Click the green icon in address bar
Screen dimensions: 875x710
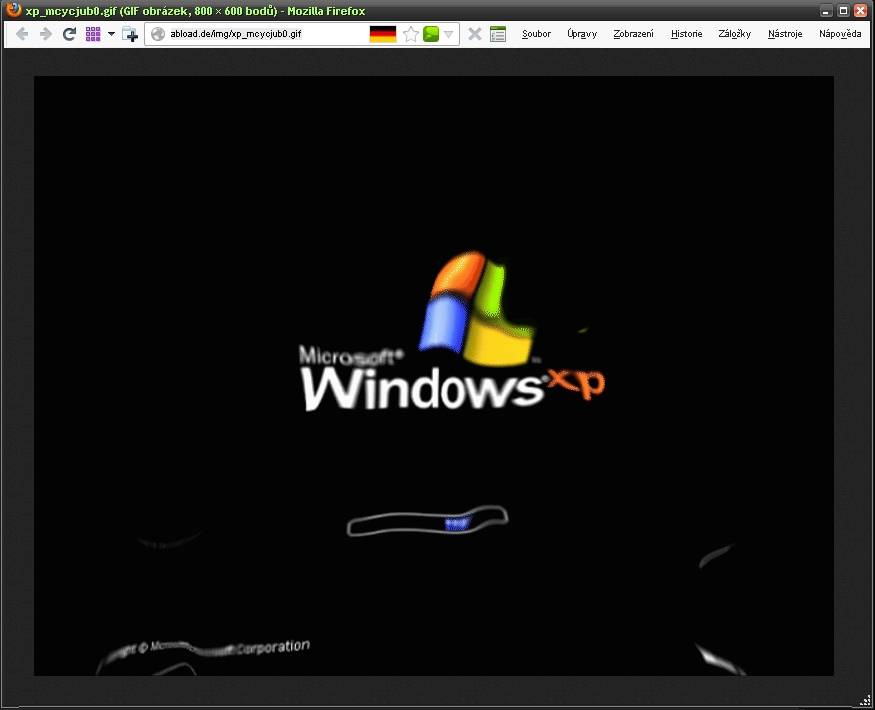tap(431, 34)
